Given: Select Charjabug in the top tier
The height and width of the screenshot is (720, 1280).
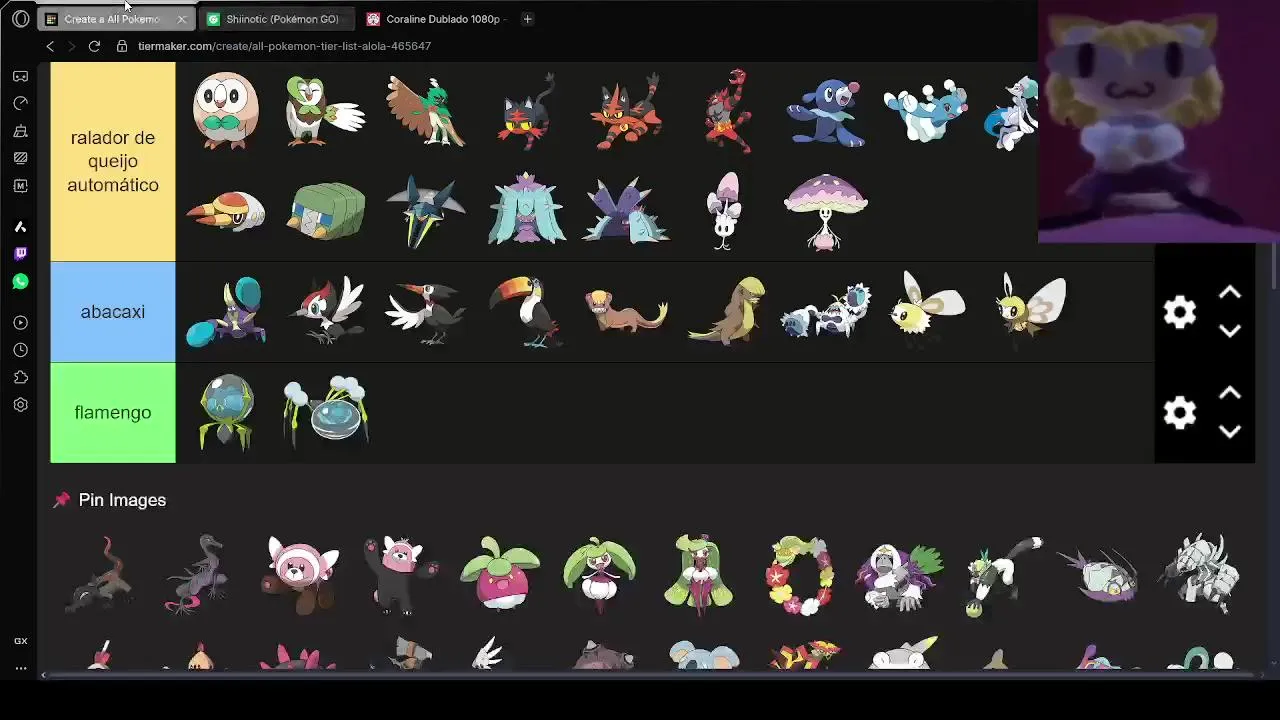Looking at the screenshot, I should 326,211.
